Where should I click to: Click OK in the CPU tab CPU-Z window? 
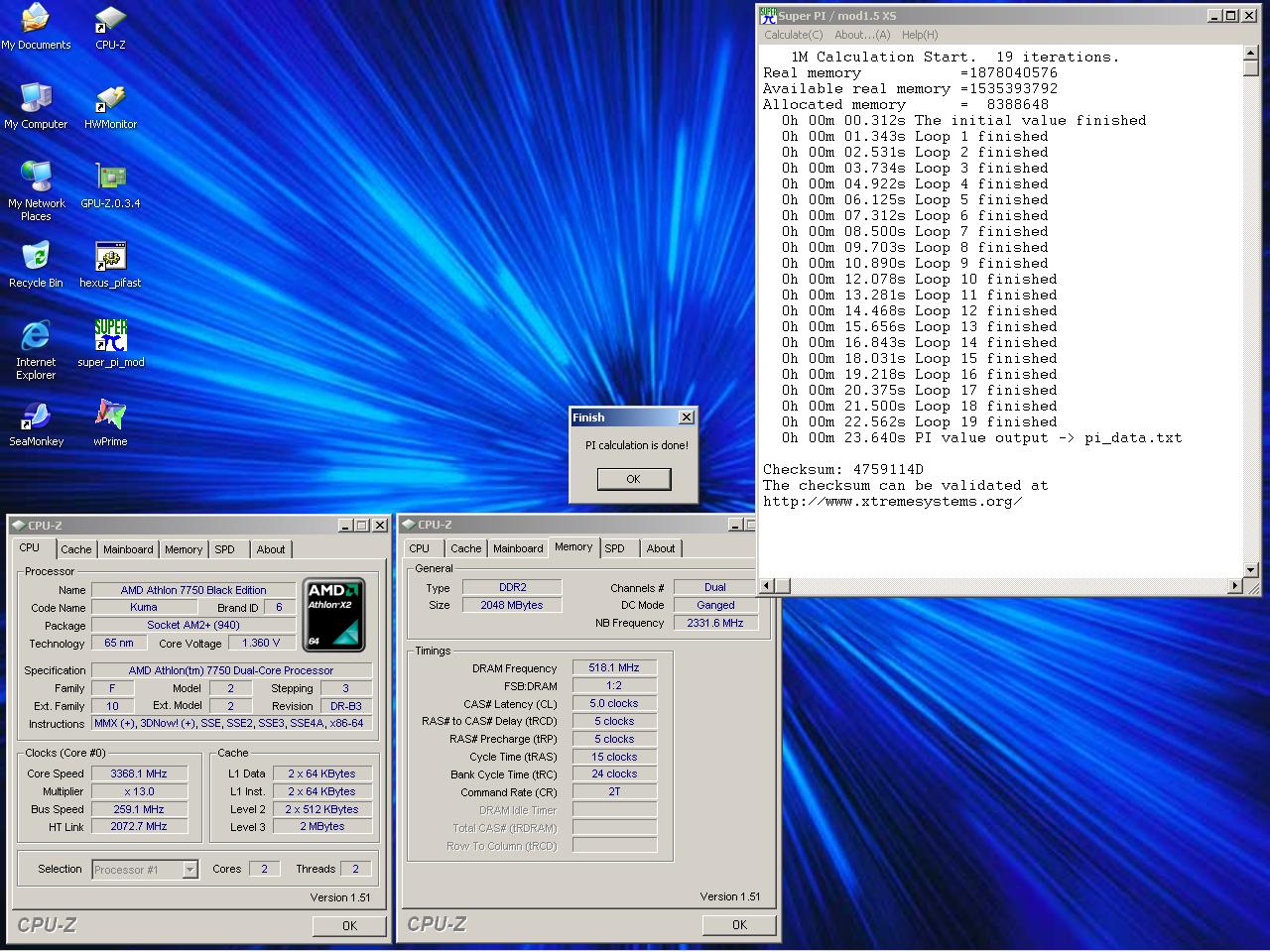click(349, 925)
